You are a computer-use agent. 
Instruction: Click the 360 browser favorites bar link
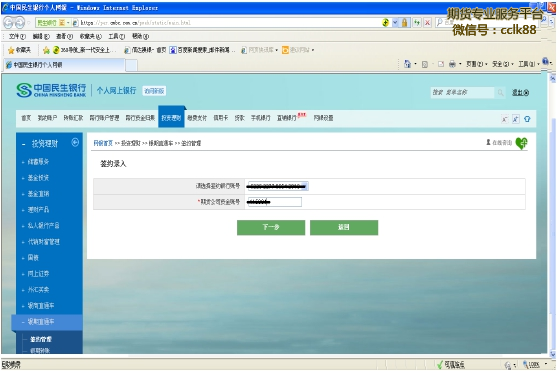click(85, 50)
